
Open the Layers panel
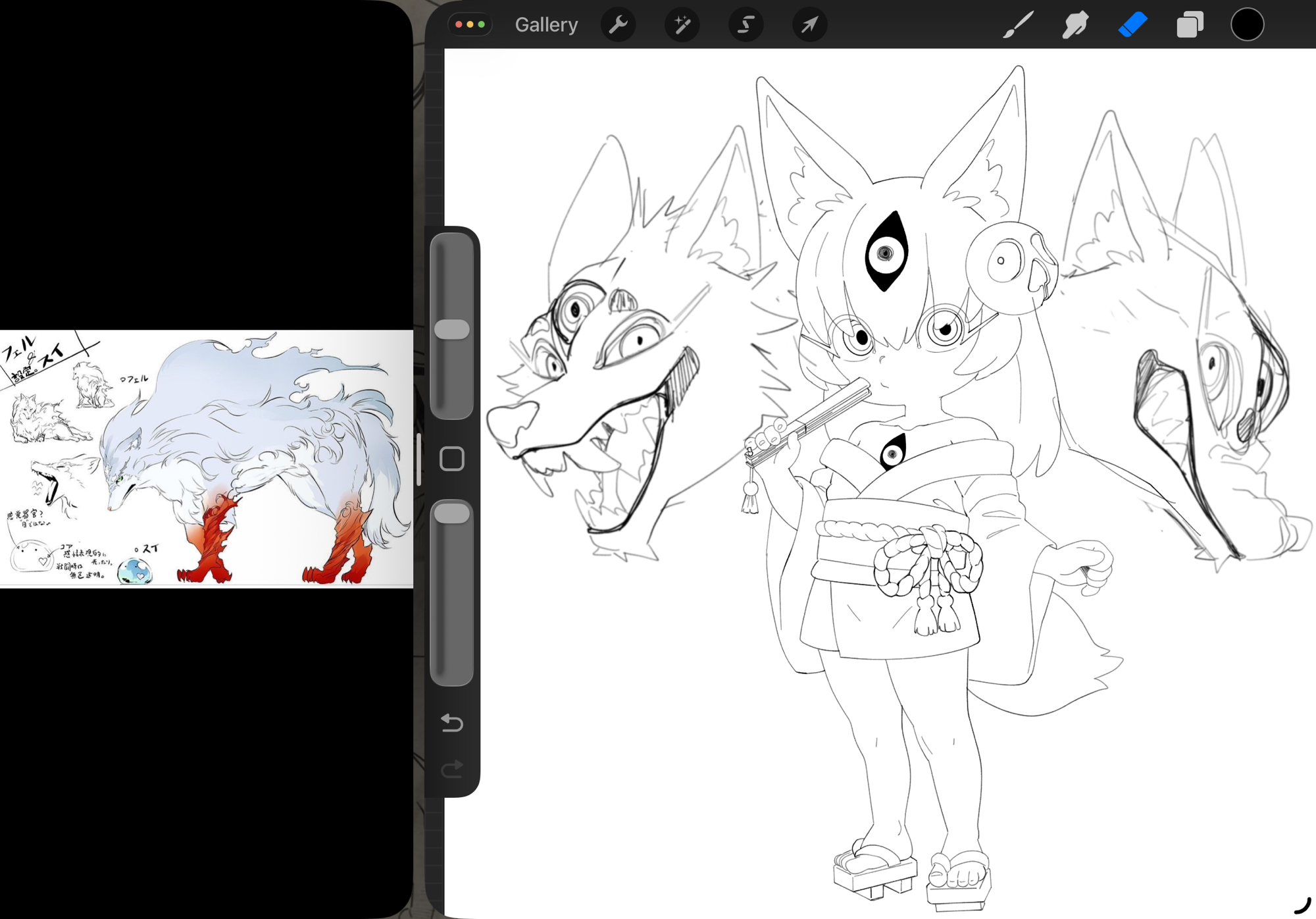(1190, 25)
